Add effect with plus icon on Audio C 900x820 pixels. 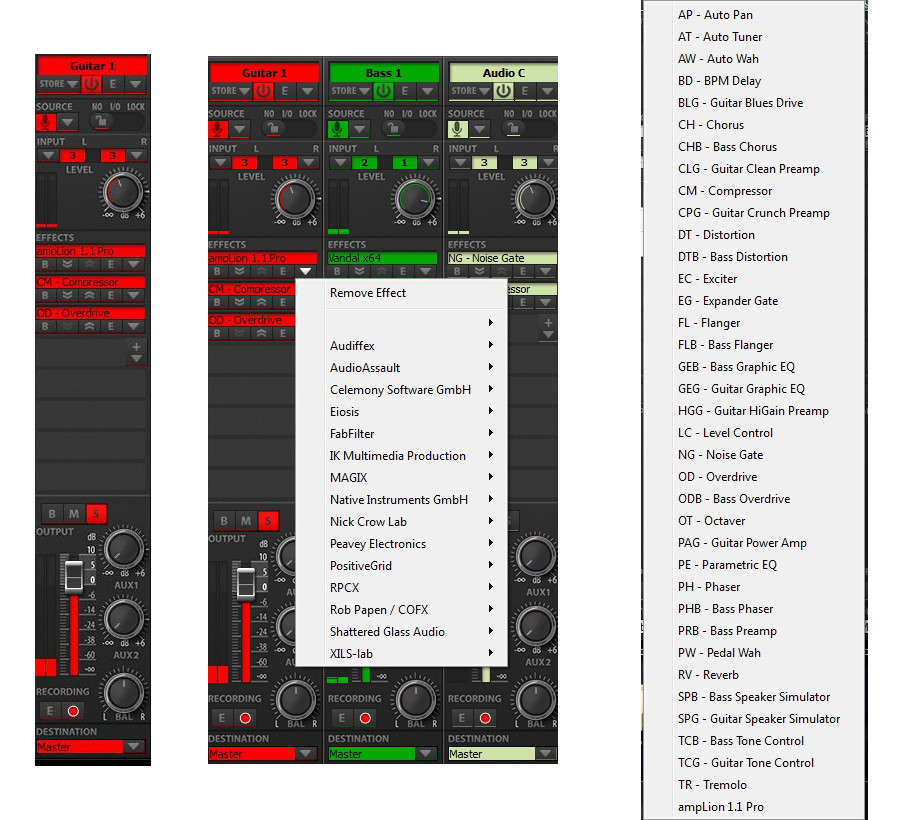point(548,322)
